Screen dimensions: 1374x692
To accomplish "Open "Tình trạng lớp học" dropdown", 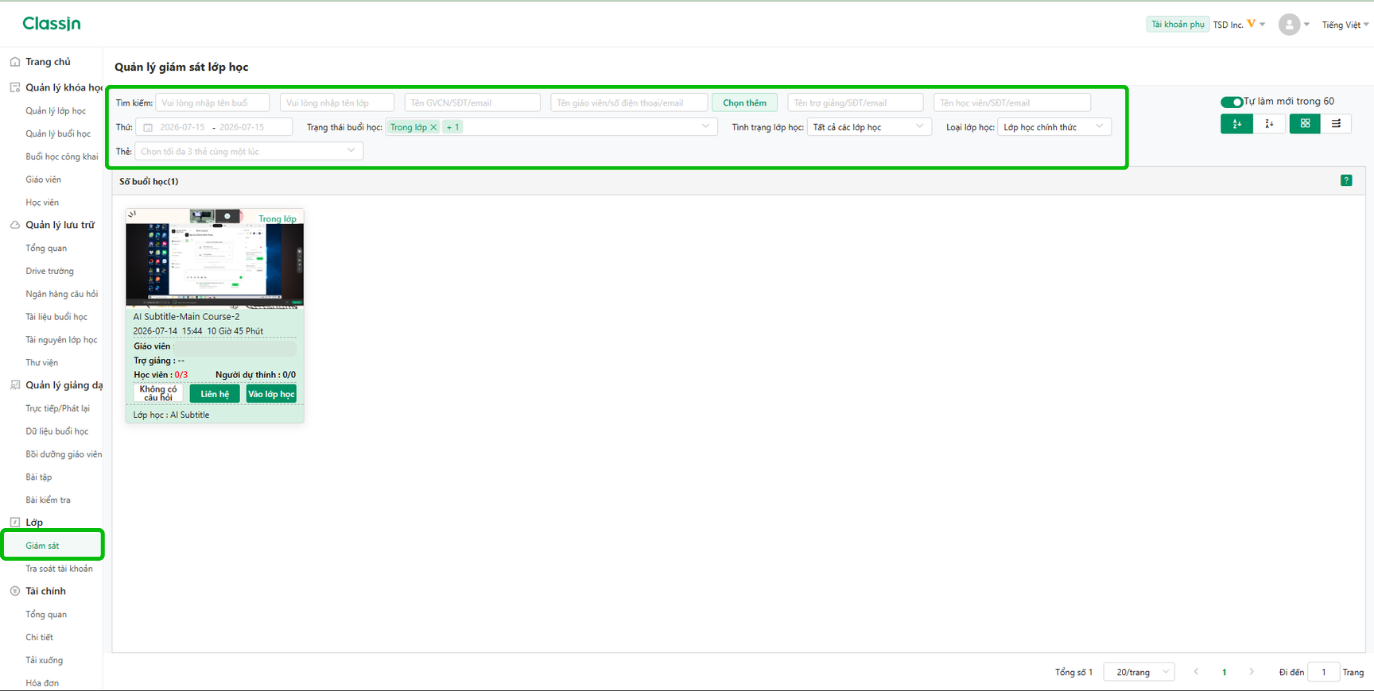I will pyautogui.click(x=869, y=127).
